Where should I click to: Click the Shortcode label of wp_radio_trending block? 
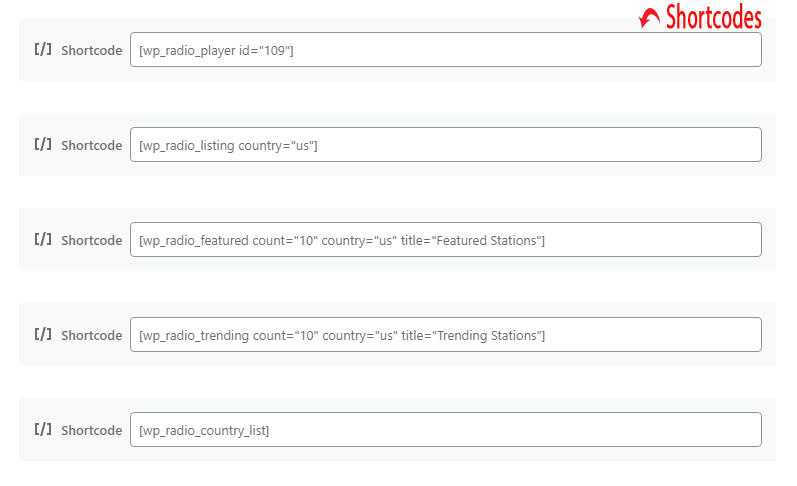click(91, 335)
